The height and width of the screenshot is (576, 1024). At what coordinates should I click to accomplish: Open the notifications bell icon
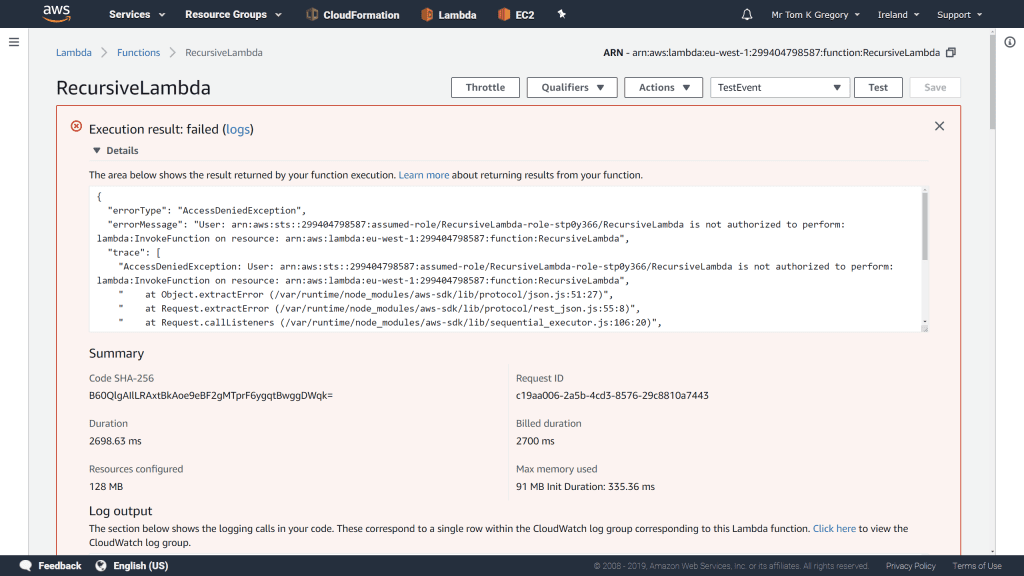click(x=747, y=15)
